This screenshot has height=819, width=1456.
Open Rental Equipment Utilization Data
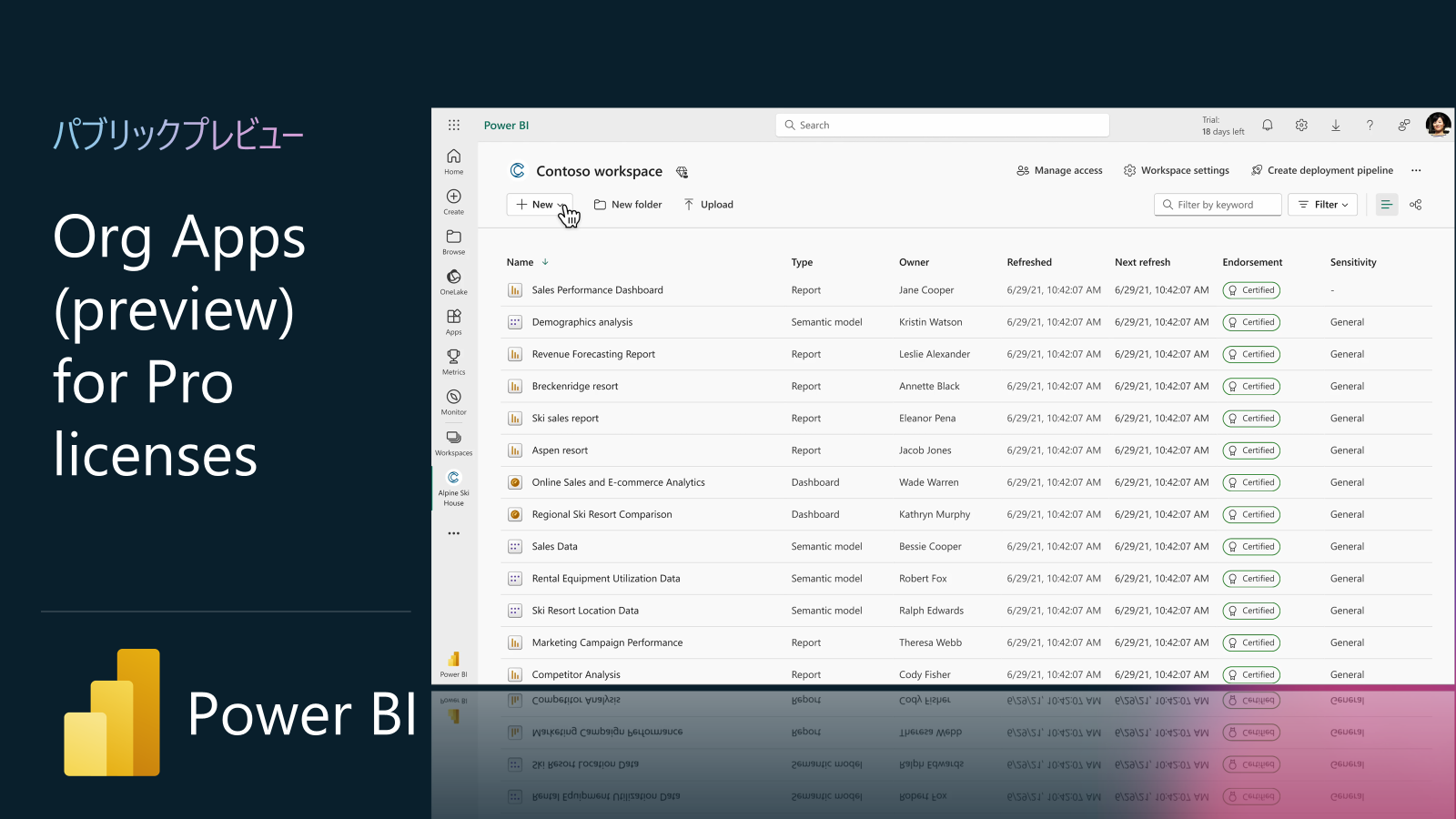(x=606, y=579)
